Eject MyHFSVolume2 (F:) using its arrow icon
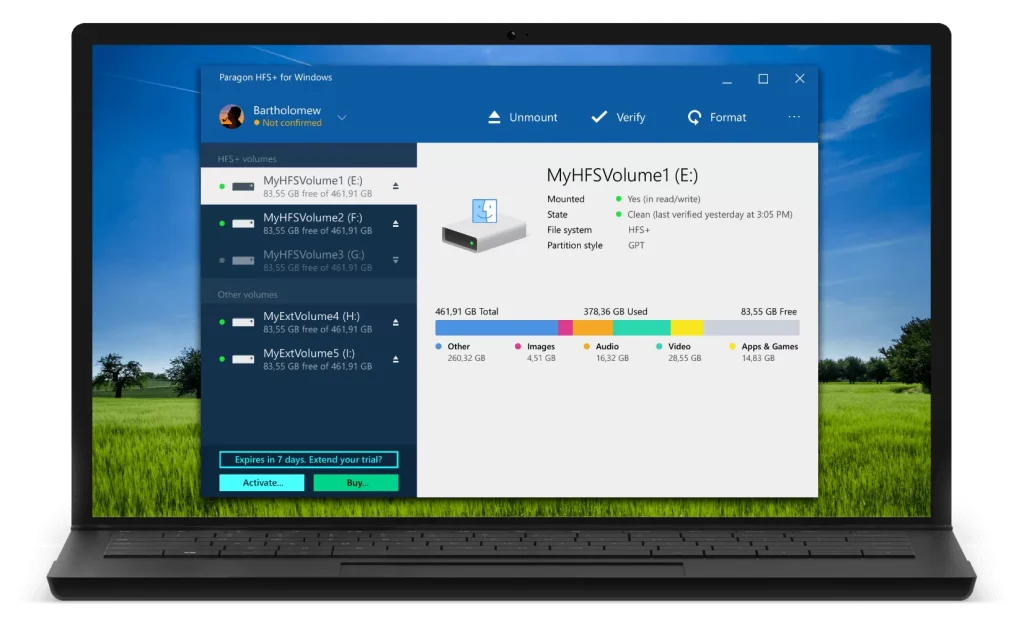The image size is (1024, 640). click(396, 223)
